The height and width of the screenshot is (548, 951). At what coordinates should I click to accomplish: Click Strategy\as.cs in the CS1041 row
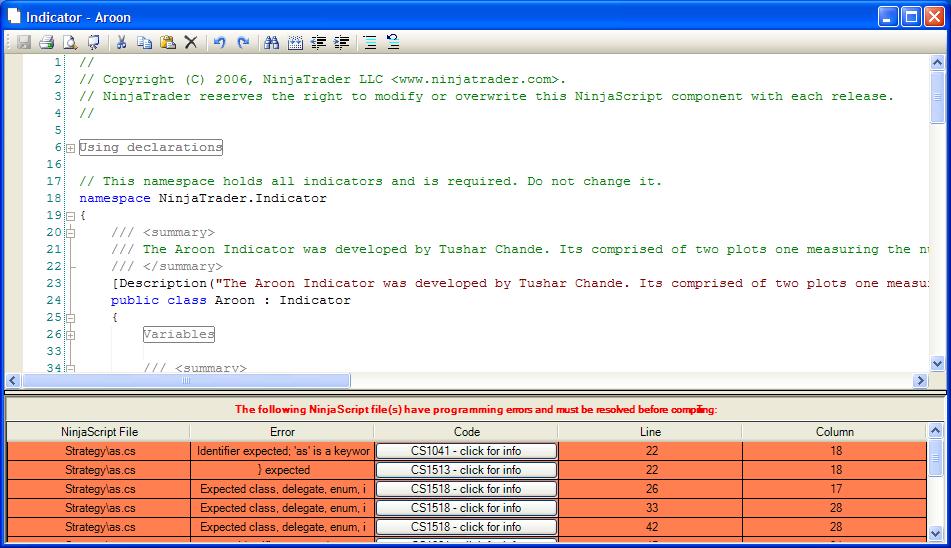click(99, 451)
